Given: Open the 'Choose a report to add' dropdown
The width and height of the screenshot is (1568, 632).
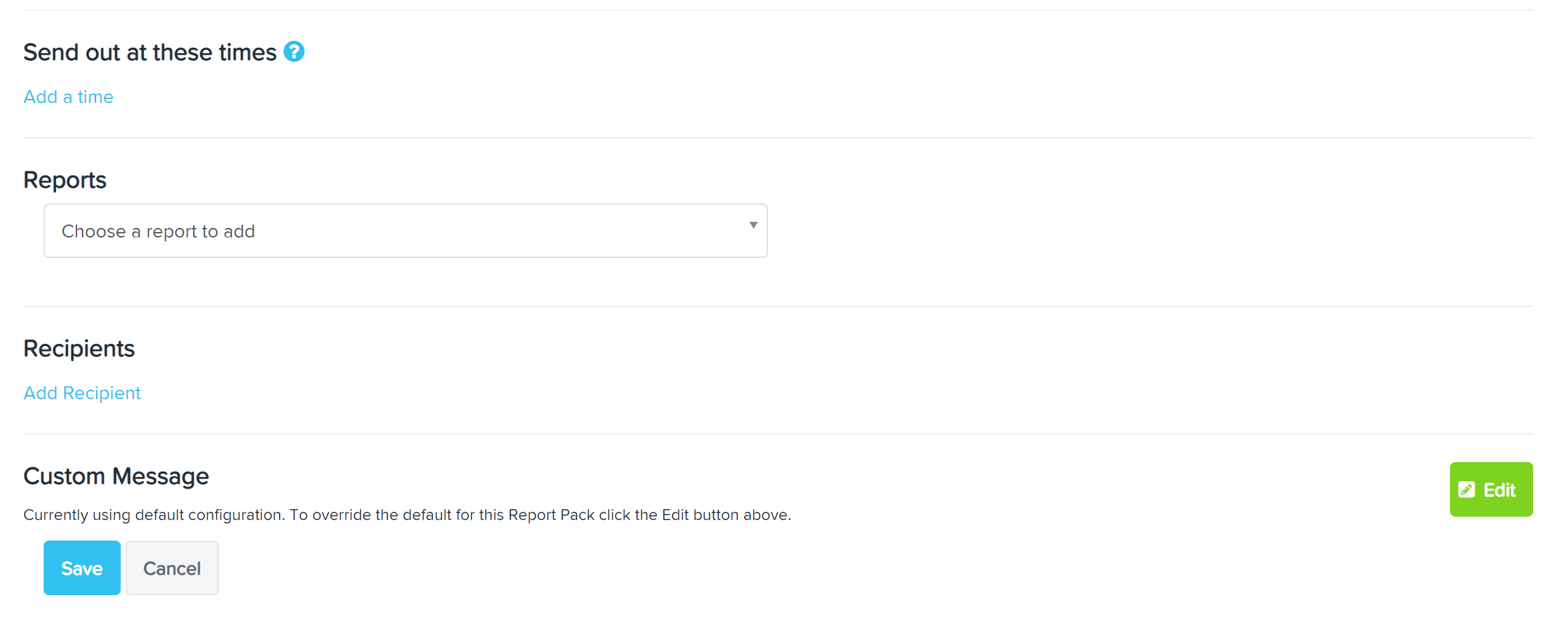Looking at the screenshot, I should (x=406, y=231).
